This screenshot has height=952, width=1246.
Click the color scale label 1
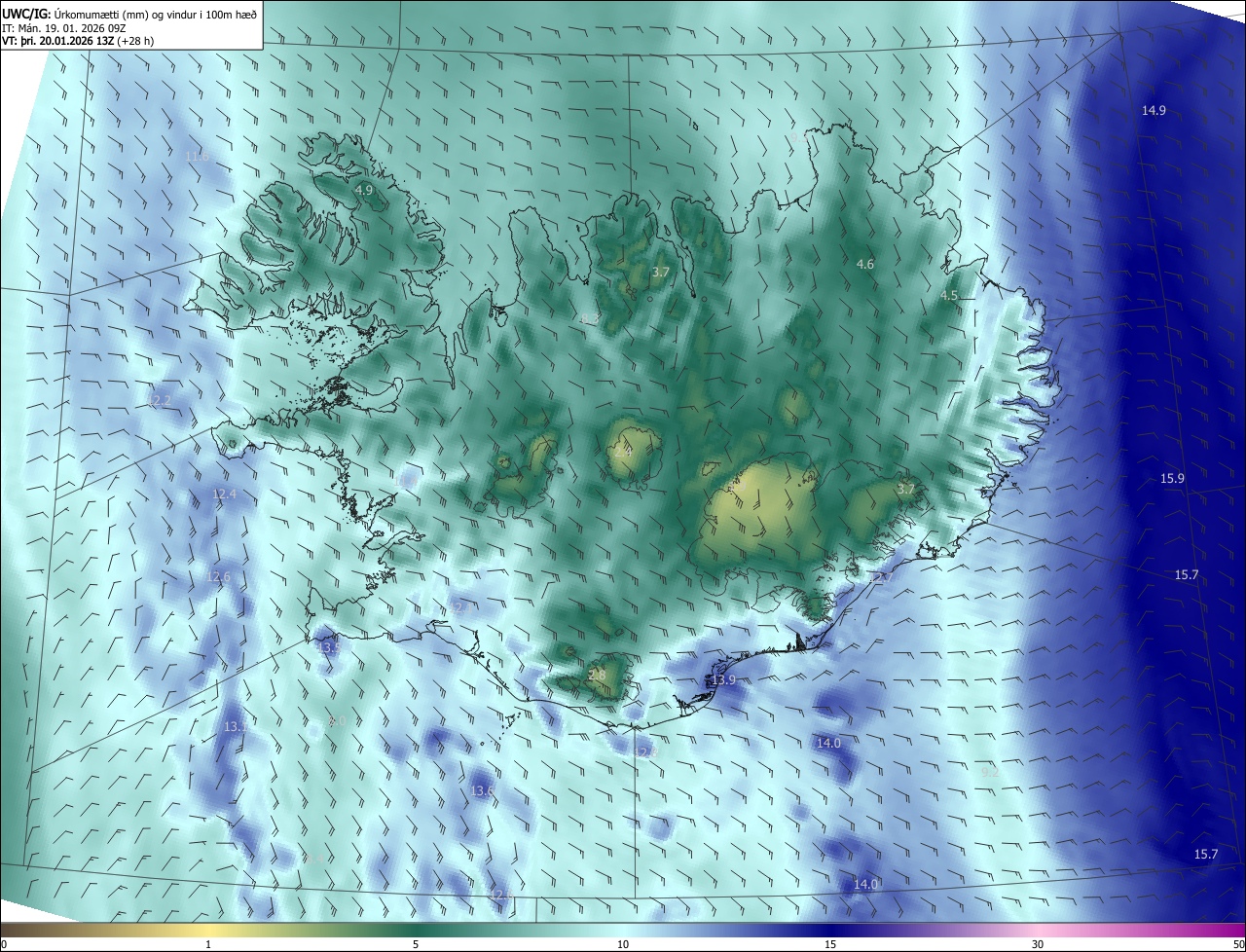click(x=208, y=944)
